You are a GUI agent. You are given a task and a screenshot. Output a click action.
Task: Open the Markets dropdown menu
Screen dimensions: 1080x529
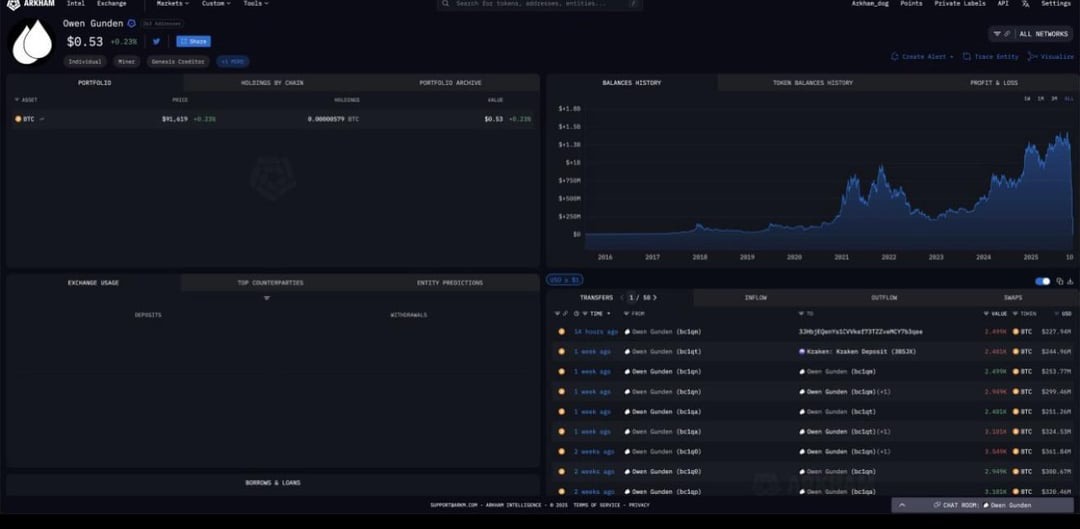click(172, 3)
